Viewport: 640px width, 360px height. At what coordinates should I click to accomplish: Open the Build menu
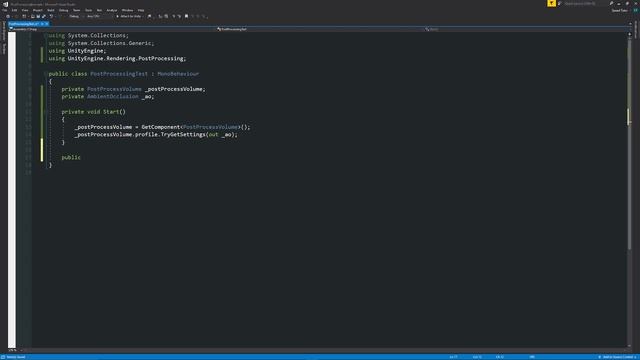[51, 10]
